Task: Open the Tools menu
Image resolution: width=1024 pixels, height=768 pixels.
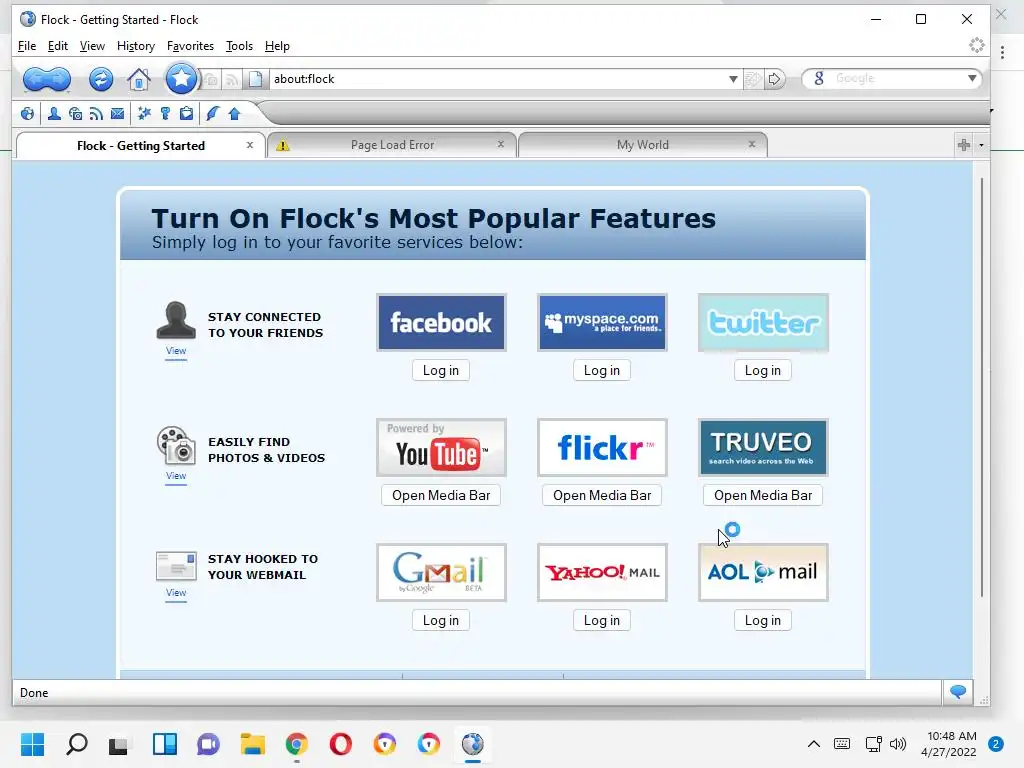Action: point(239,46)
